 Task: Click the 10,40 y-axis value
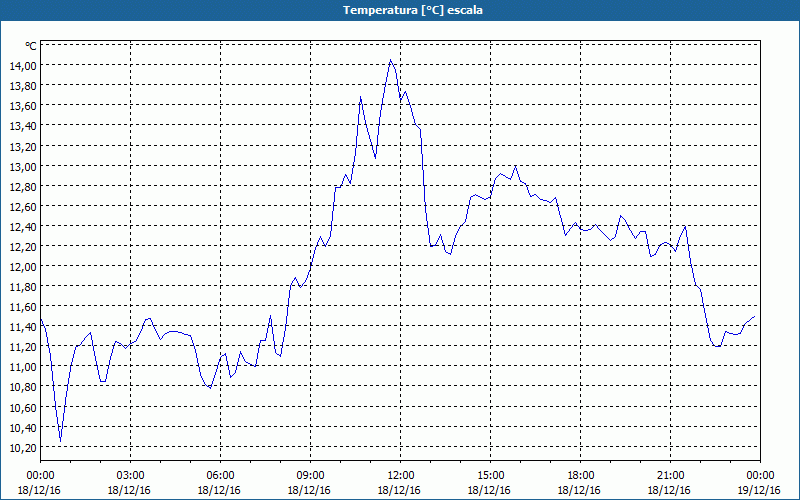tap(22, 427)
